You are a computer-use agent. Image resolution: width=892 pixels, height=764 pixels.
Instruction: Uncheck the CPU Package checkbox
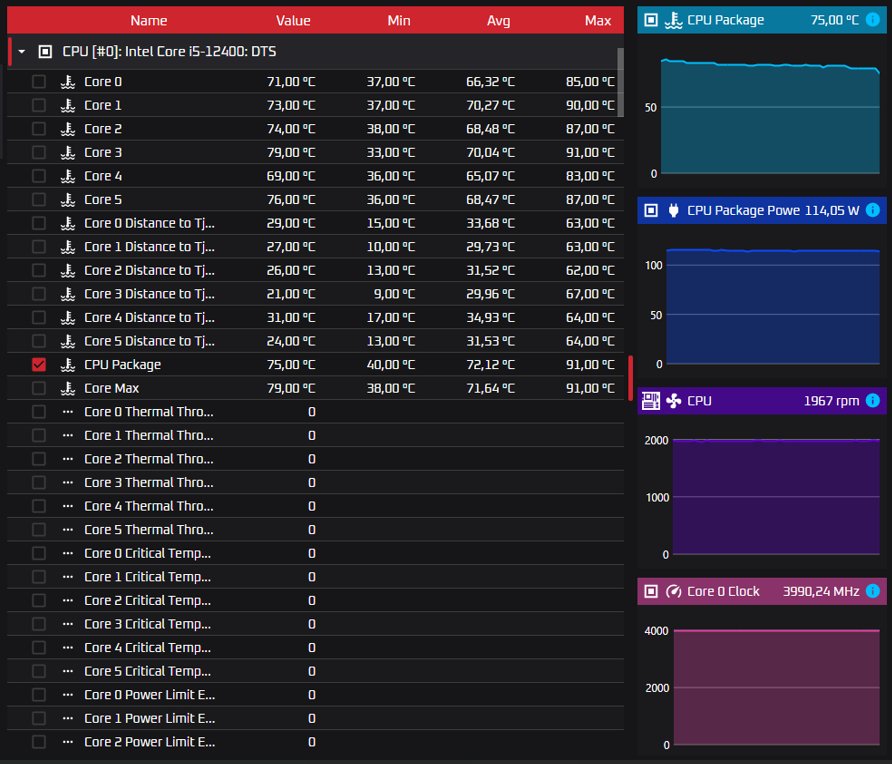39,365
